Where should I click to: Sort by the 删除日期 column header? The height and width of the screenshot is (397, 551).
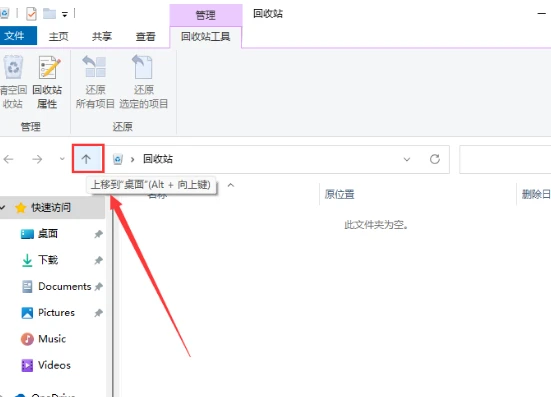click(536, 194)
